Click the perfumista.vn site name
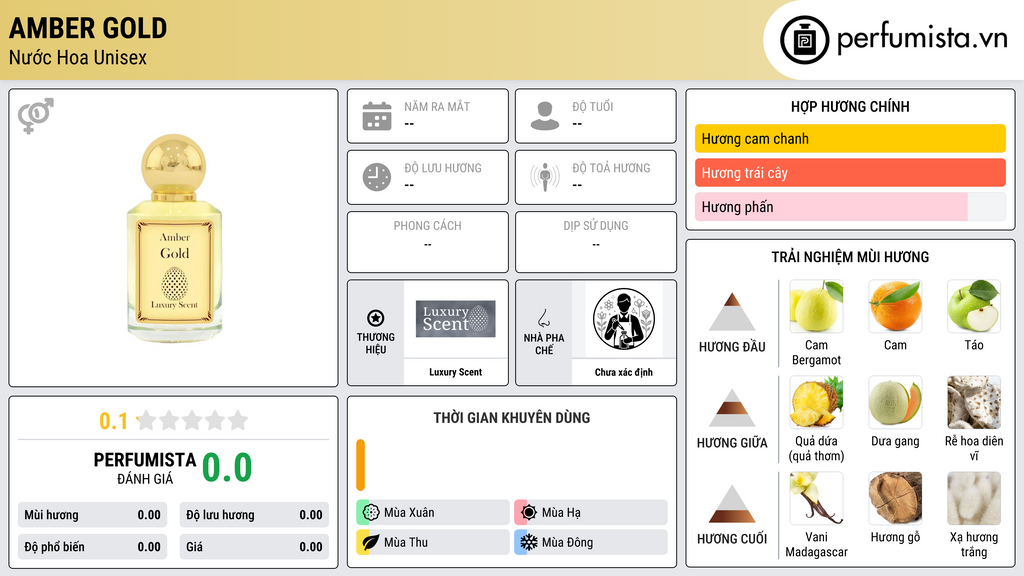Viewport: 1024px width, 576px height. [922, 38]
